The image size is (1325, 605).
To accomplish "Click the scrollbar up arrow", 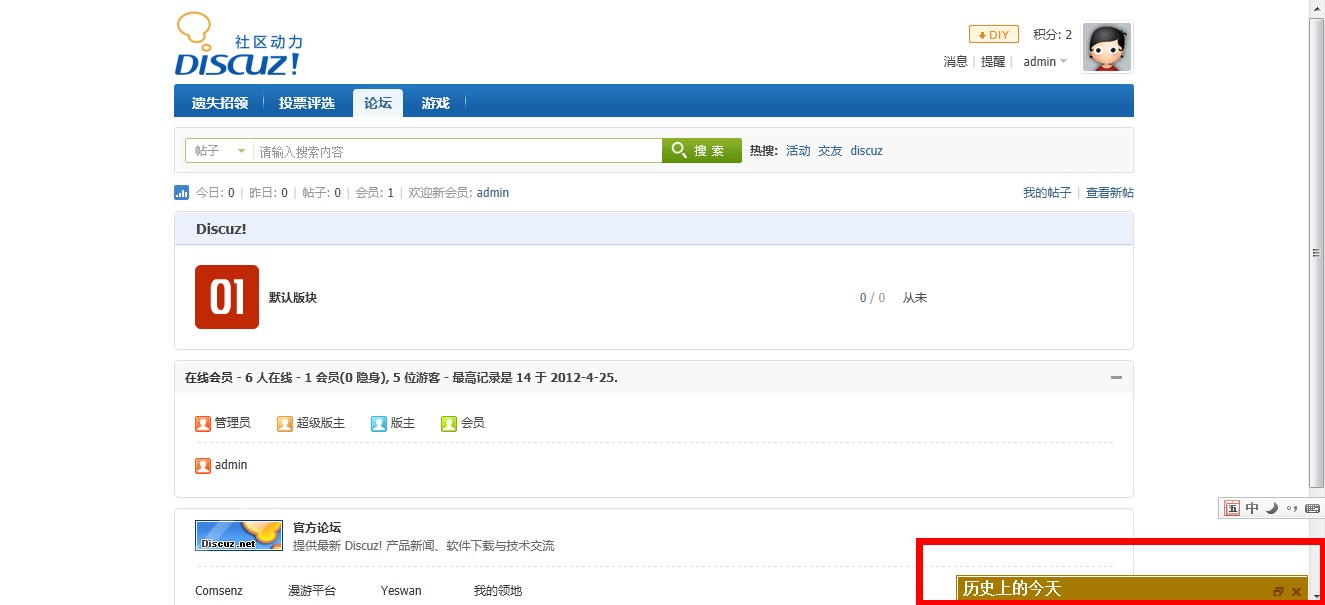I will (1316, 8).
